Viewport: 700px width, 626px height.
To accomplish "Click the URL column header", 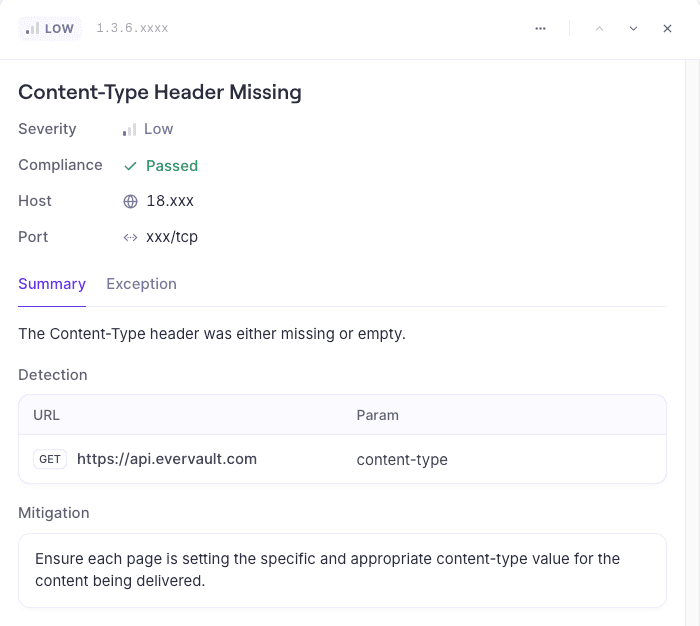I will tap(47, 415).
